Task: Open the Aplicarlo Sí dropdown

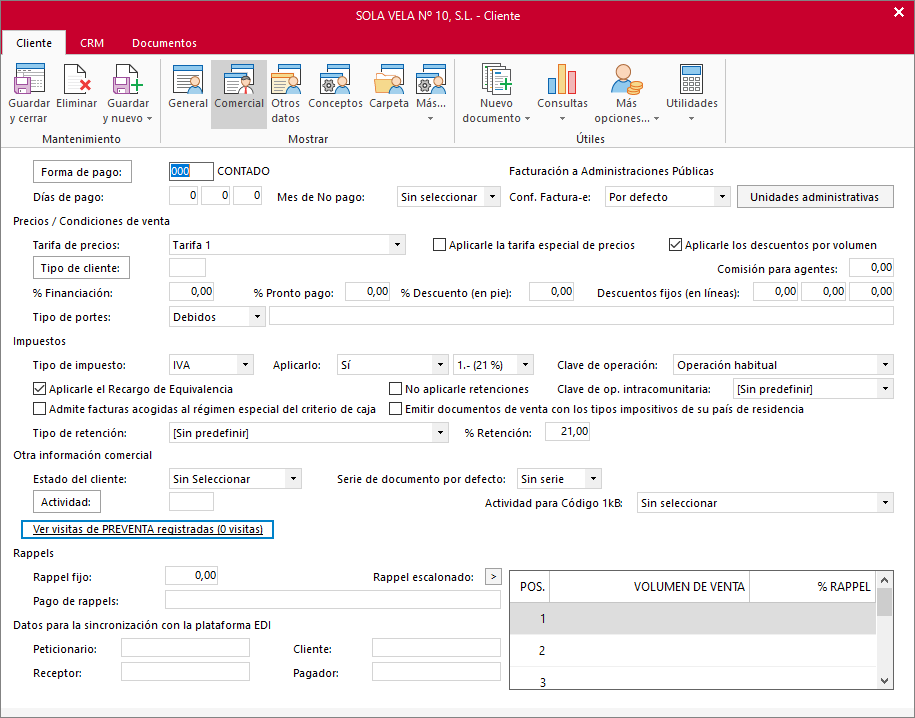Action: click(441, 365)
